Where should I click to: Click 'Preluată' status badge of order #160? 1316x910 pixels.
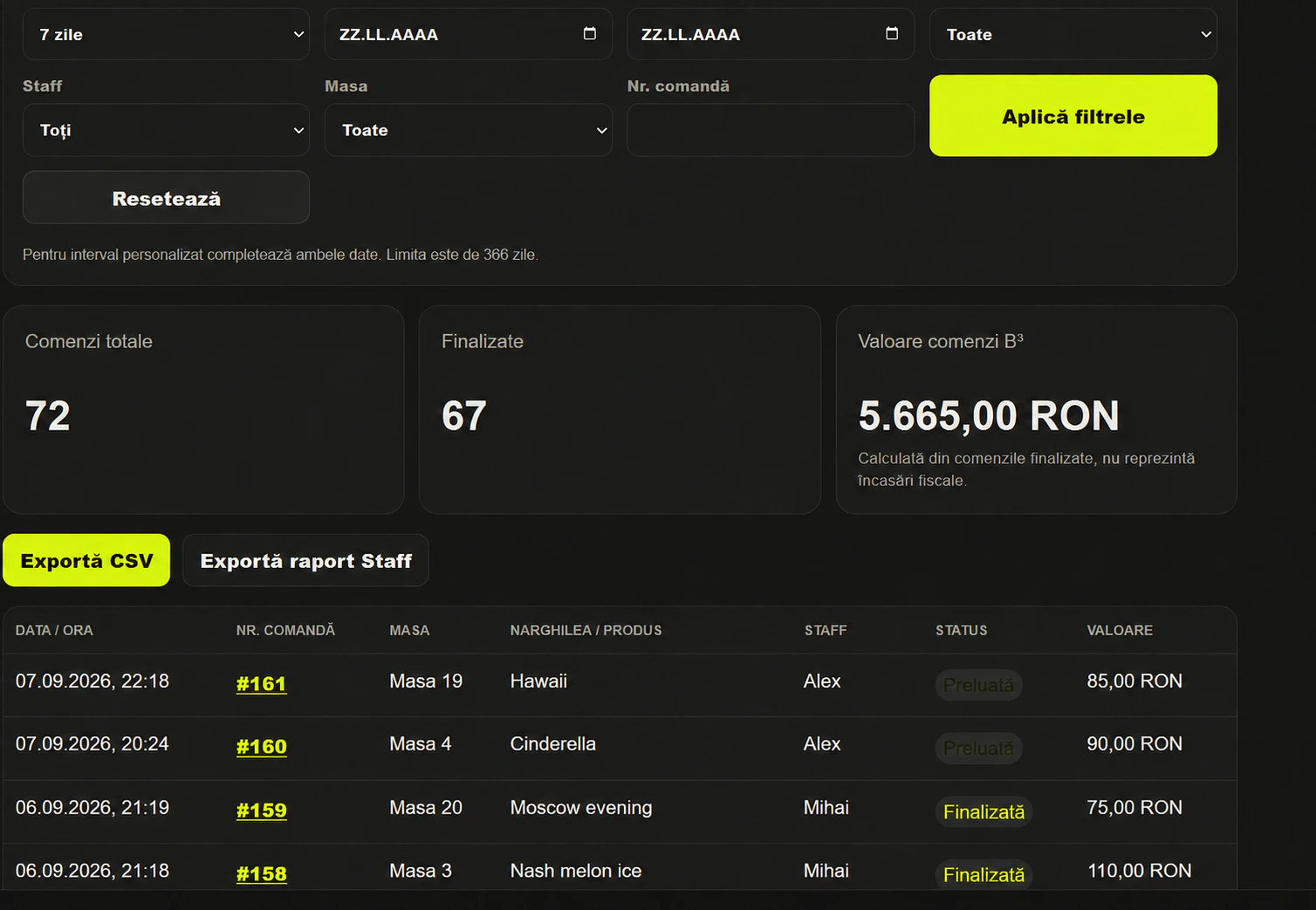978,749
